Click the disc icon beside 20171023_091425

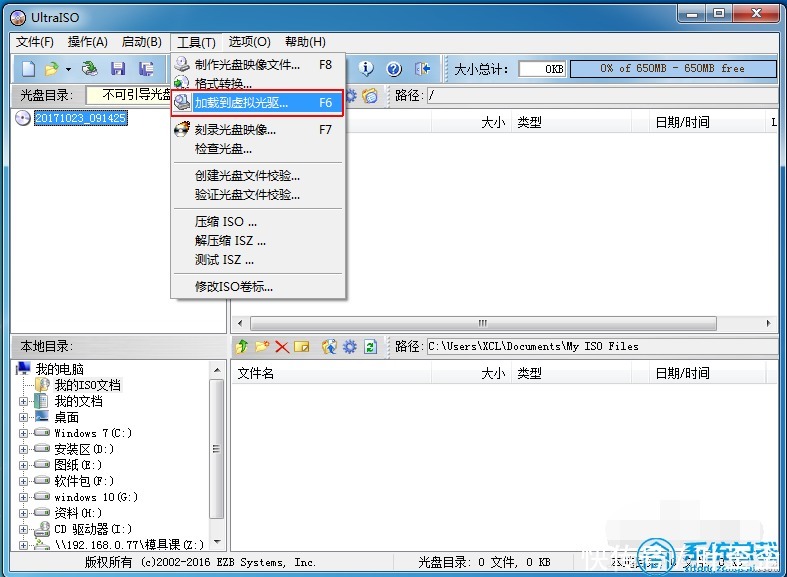[x=23, y=118]
